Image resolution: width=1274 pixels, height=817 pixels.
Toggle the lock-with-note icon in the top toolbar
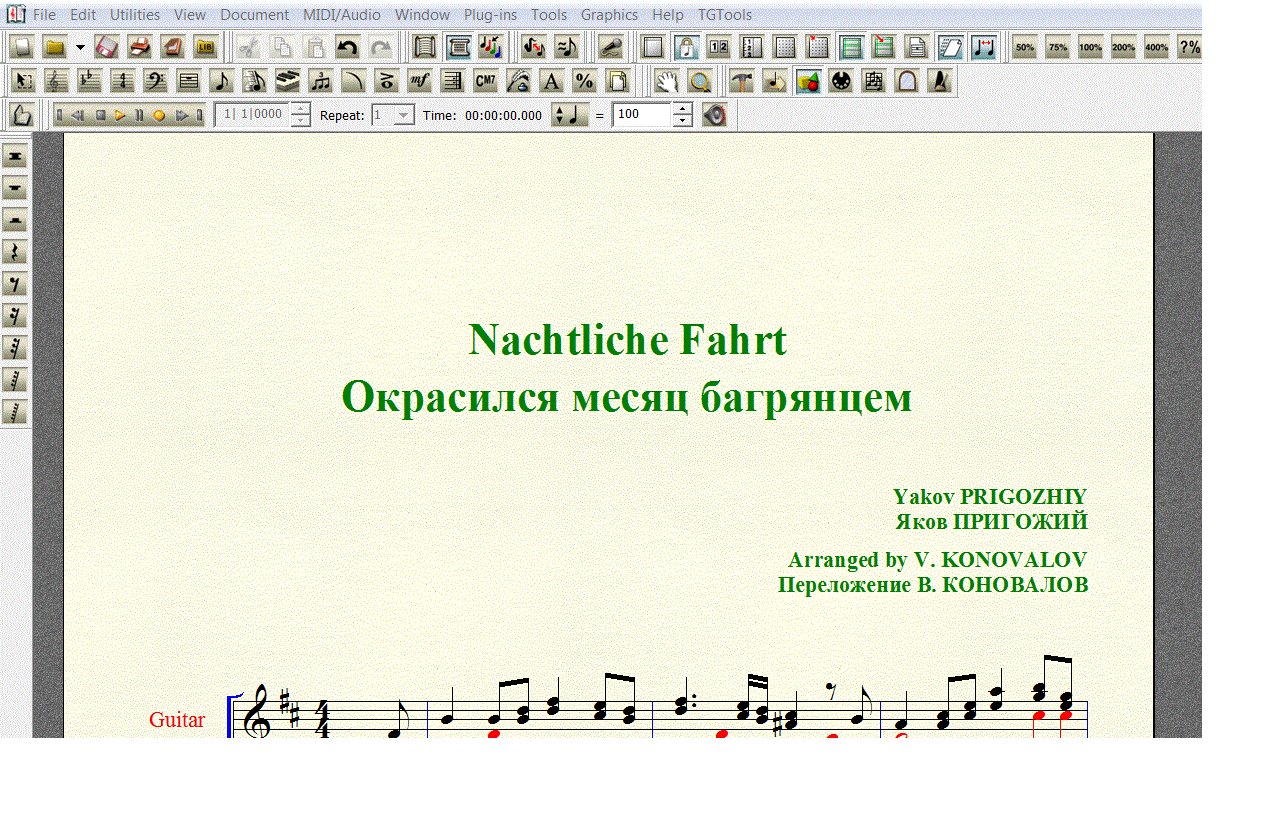click(686, 47)
